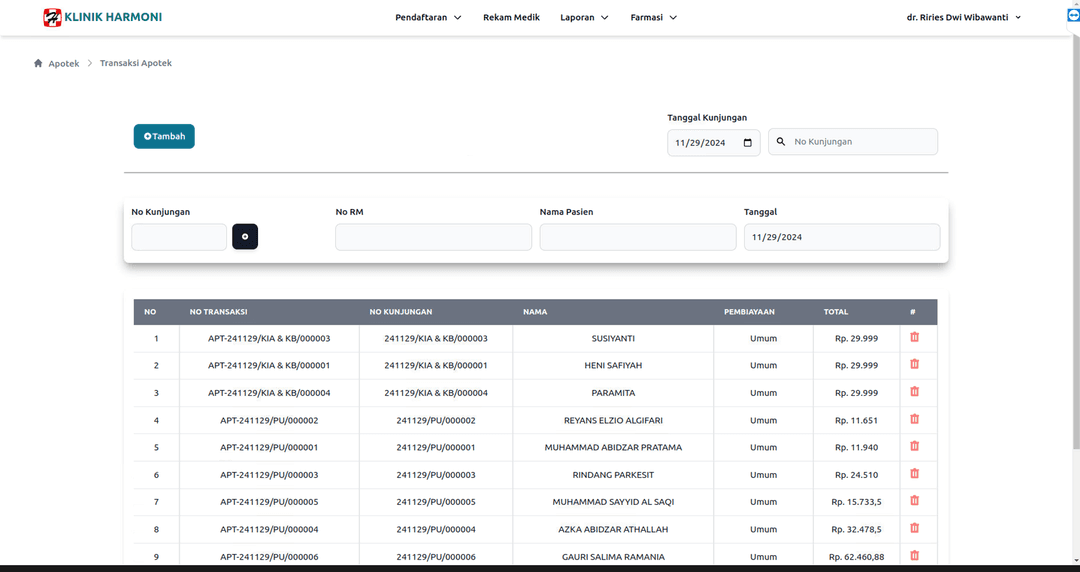Focus the Tanggal Kunjungan date field
Image resolution: width=1080 pixels, height=572 pixels.
click(x=714, y=143)
